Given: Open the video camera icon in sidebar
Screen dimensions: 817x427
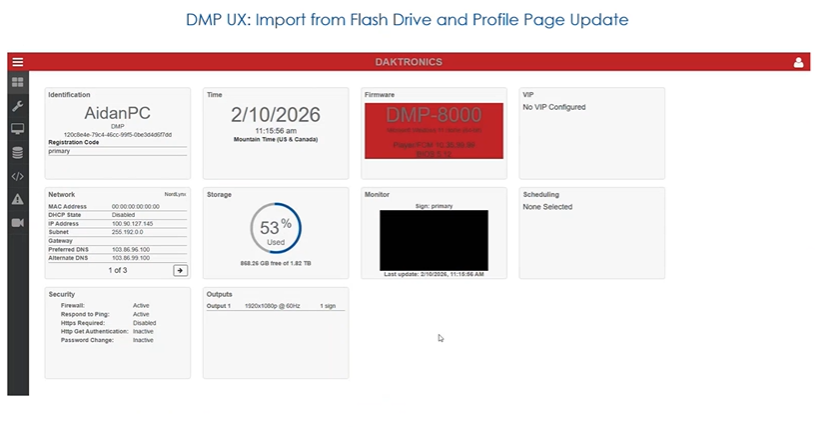Looking at the screenshot, I should [18, 223].
